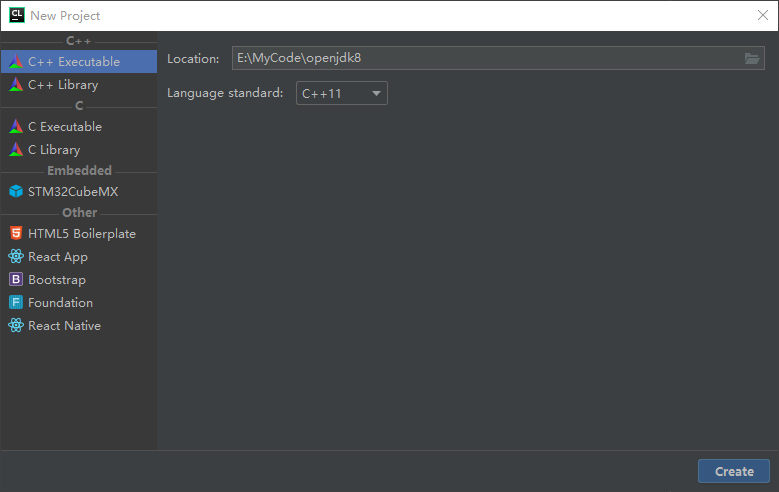Select HTML5 Boilerplate project type
The height and width of the screenshot is (492, 779).
tap(78, 234)
